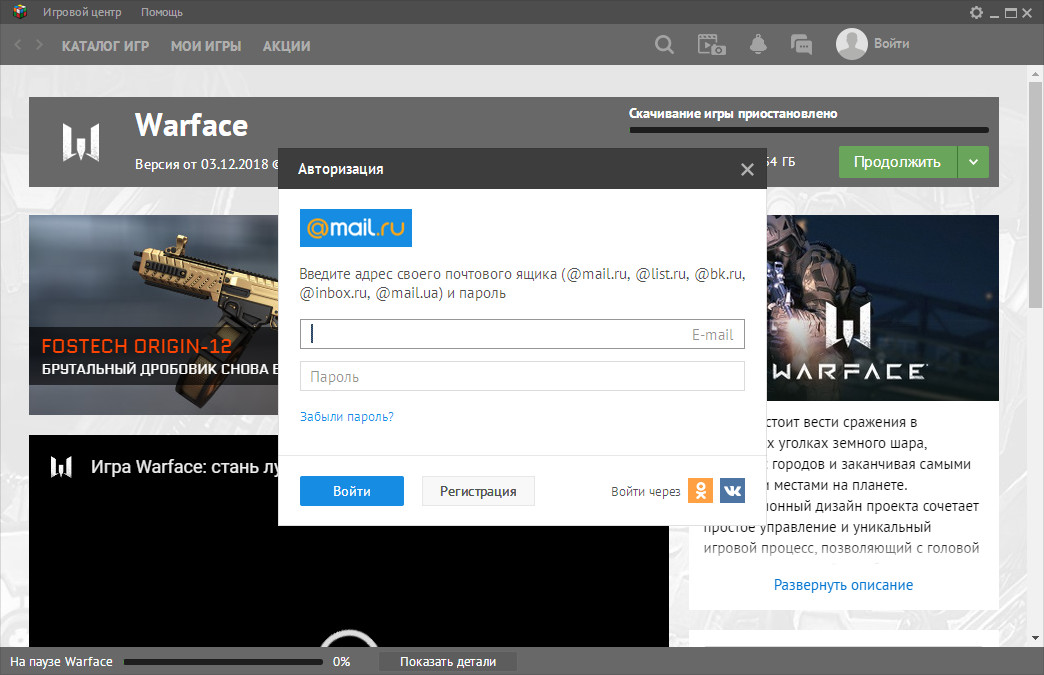This screenshot has width=1044, height=675.
Task: Open the Игровой центр menu
Action: 82,12
